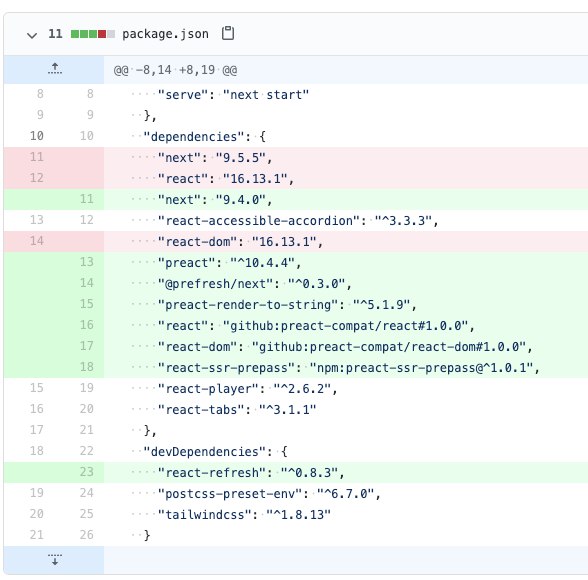Click old line number 14
588x580 pixels.
[x=36, y=241]
